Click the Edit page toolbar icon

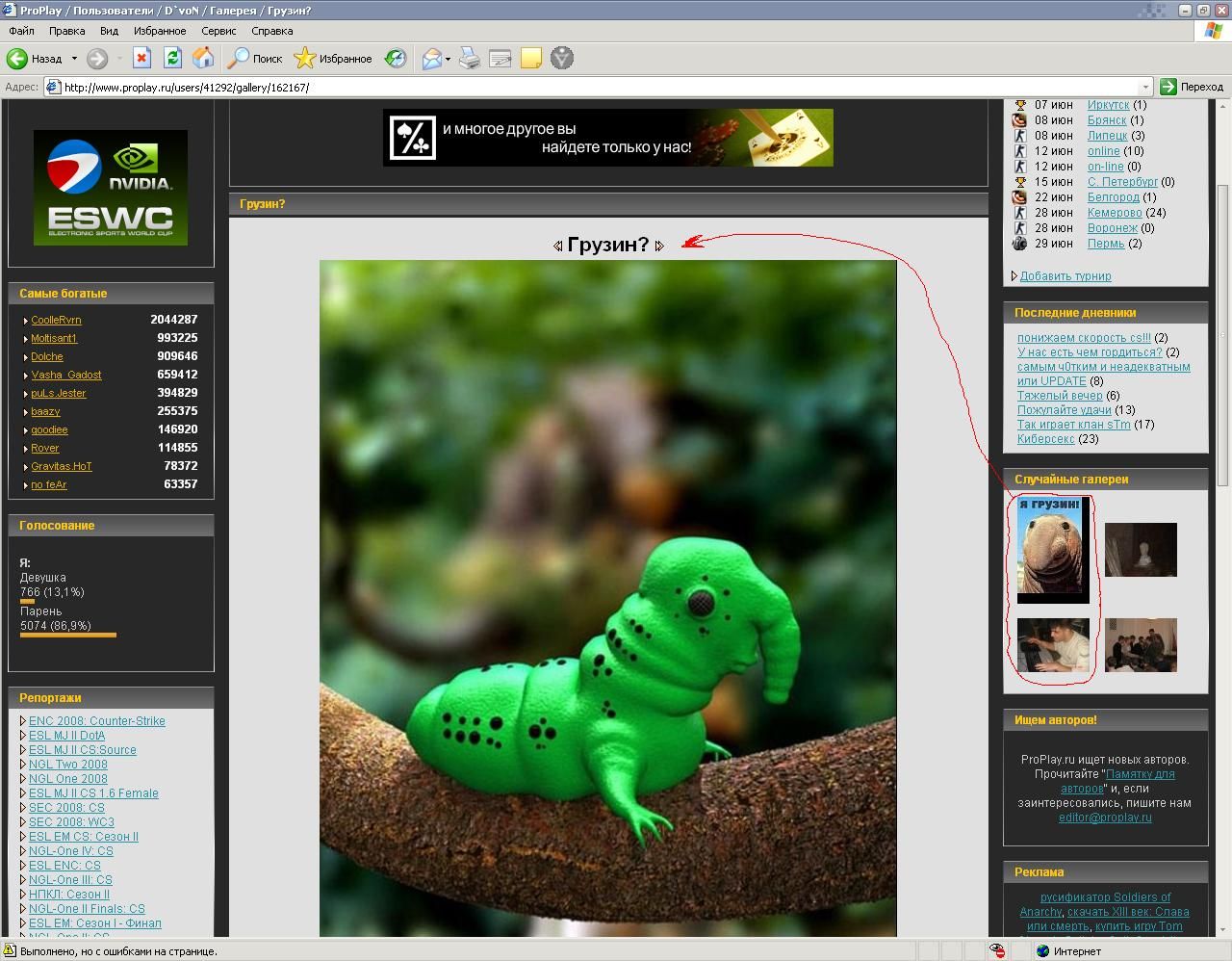click(500, 59)
